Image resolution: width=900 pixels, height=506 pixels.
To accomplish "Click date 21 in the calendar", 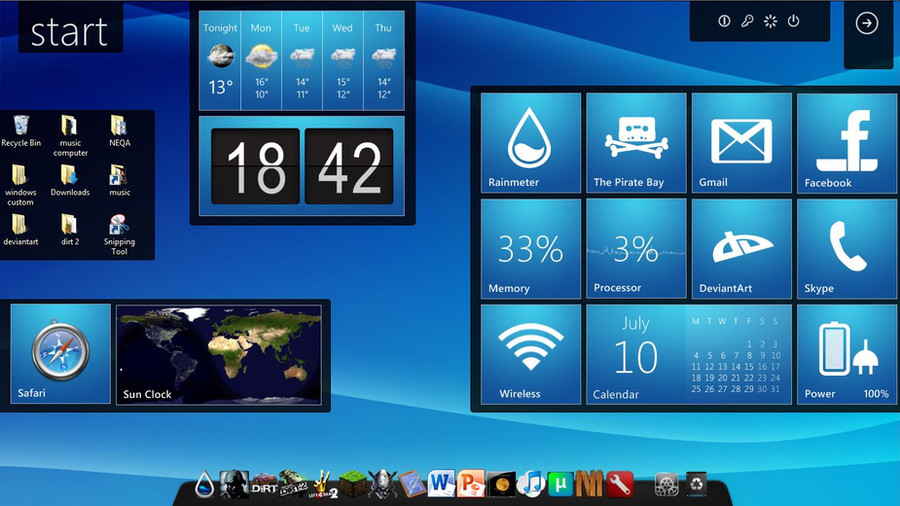I will coord(736,378).
